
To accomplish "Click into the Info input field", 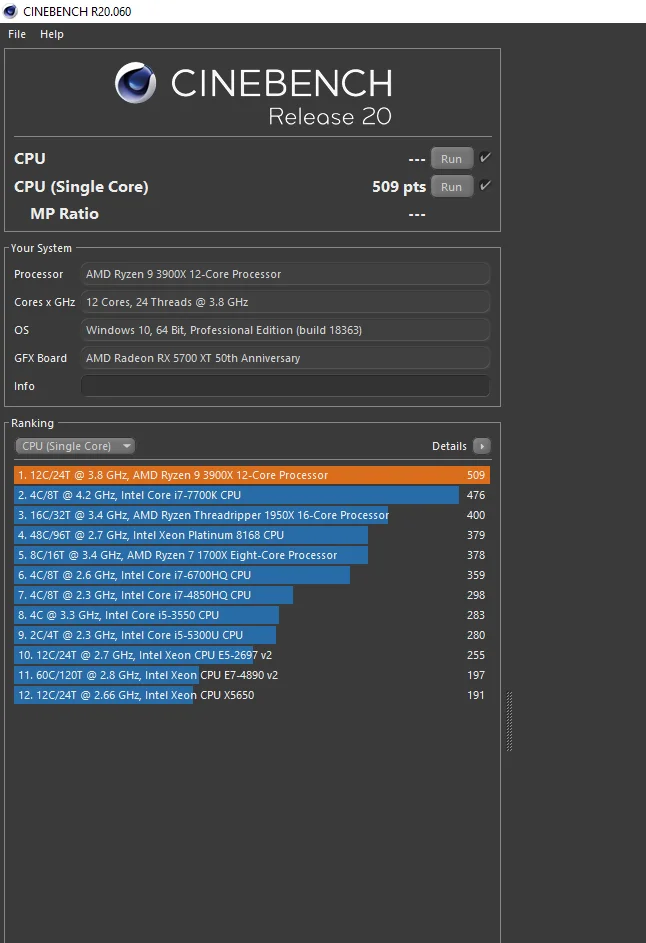I will pyautogui.click(x=285, y=386).
